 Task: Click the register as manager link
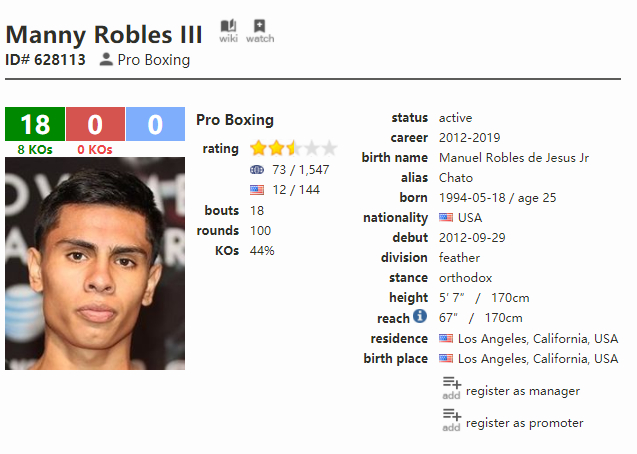click(x=522, y=391)
